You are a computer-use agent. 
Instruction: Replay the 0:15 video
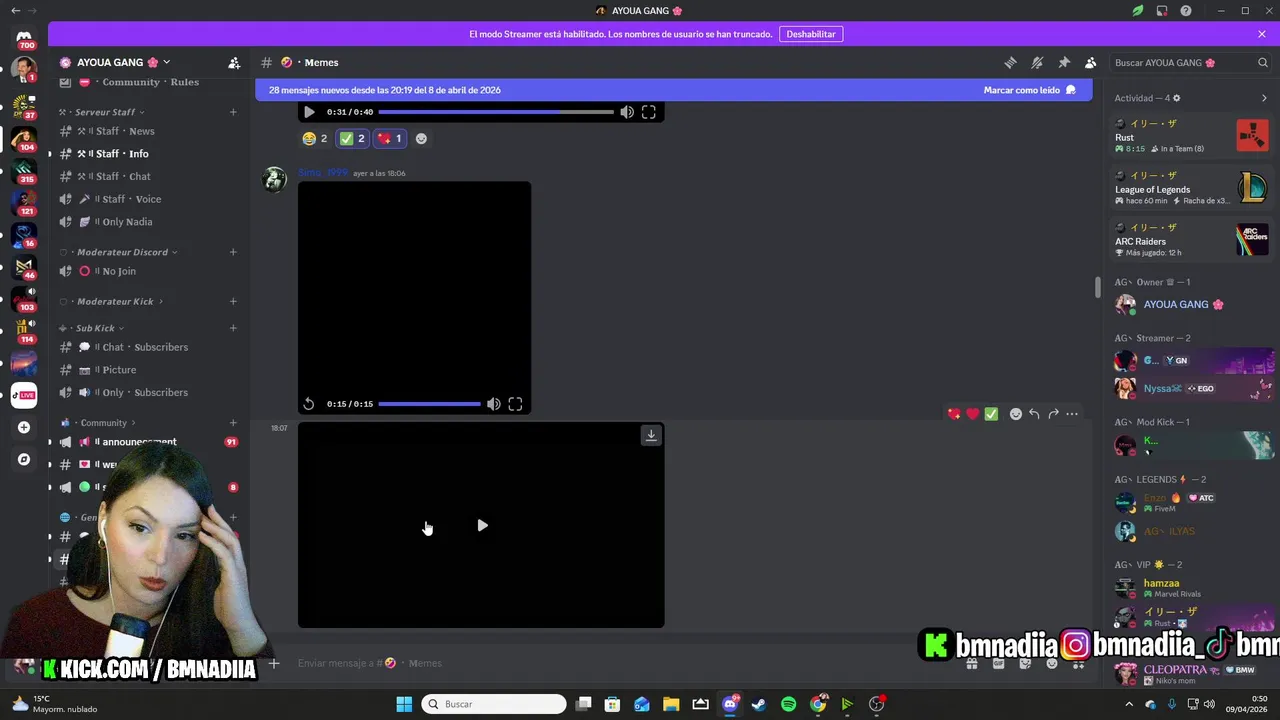click(309, 404)
